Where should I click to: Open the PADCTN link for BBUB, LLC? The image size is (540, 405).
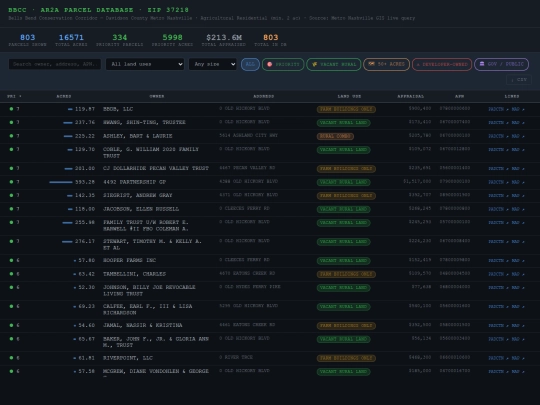point(498,109)
